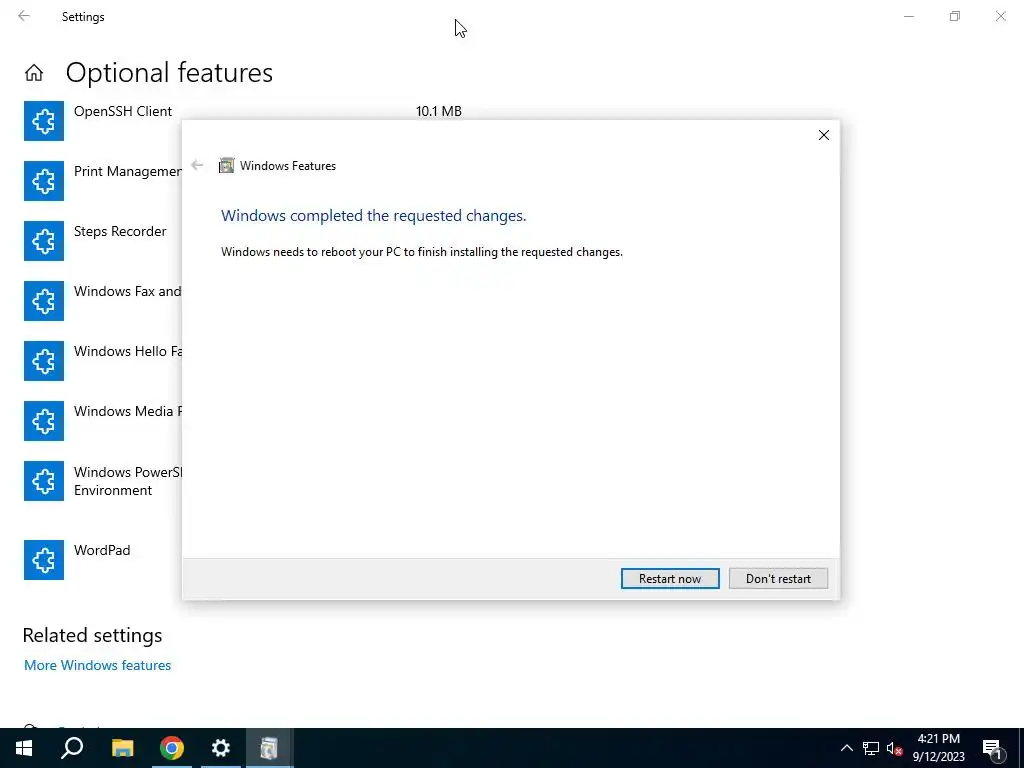The width and height of the screenshot is (1024, 768).
Task: Show hidden system tray icons
Action: 846,748
